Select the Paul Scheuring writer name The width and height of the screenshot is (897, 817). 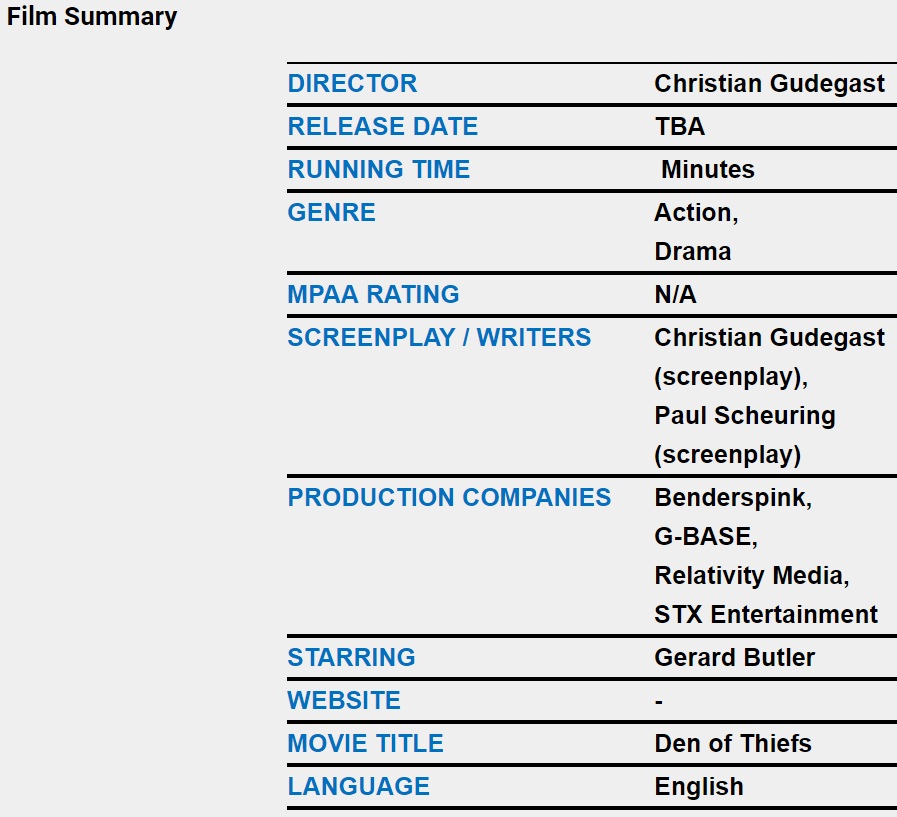(744, 416)
